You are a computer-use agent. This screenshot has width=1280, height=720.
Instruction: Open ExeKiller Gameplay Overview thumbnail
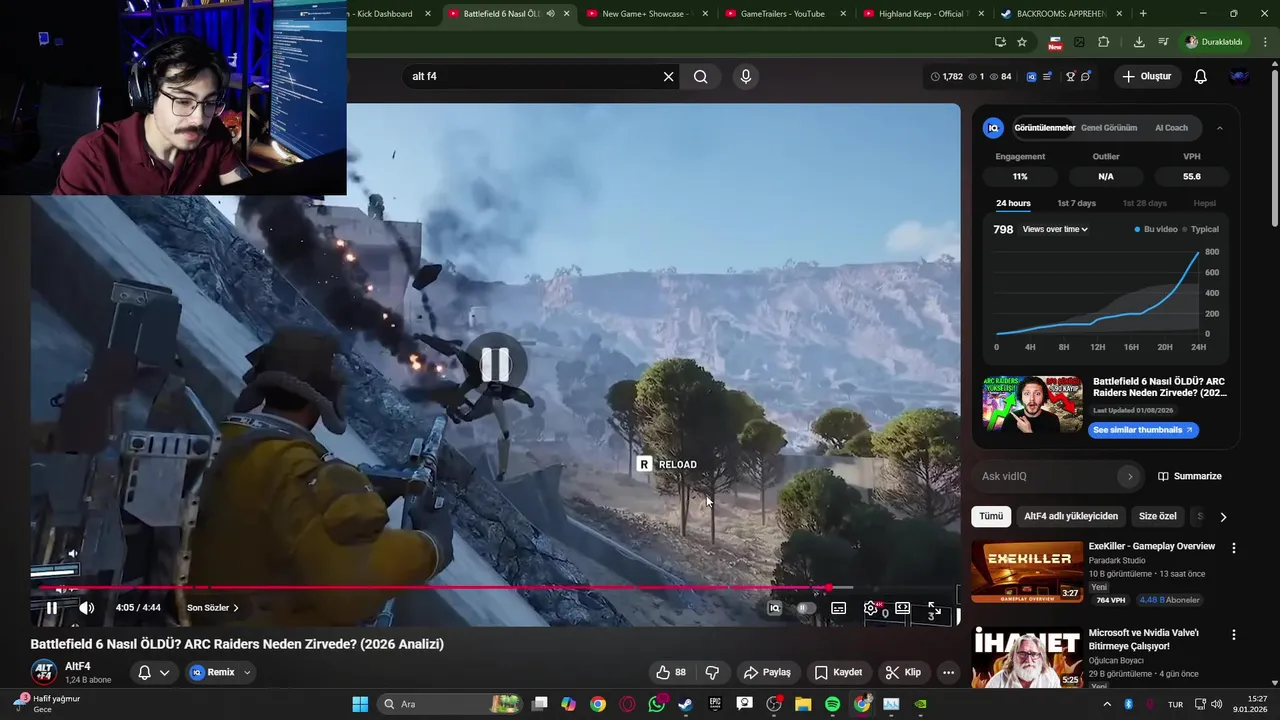pos(1027,572)
